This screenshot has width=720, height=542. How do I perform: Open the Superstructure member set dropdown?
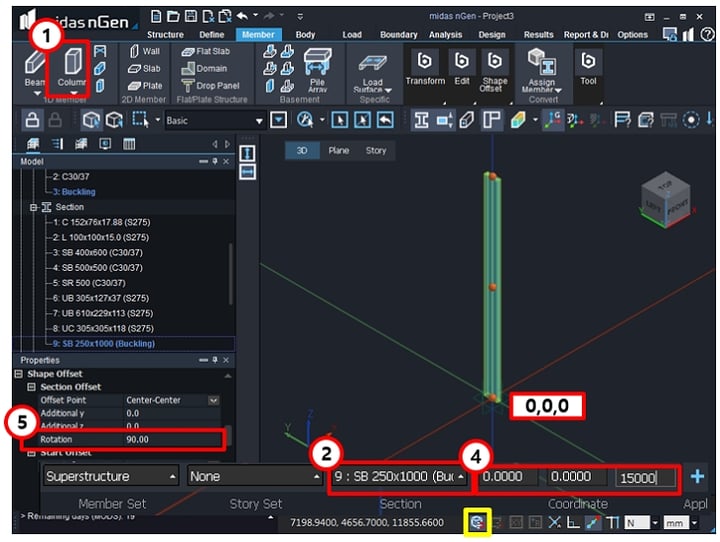click(110, 476)
